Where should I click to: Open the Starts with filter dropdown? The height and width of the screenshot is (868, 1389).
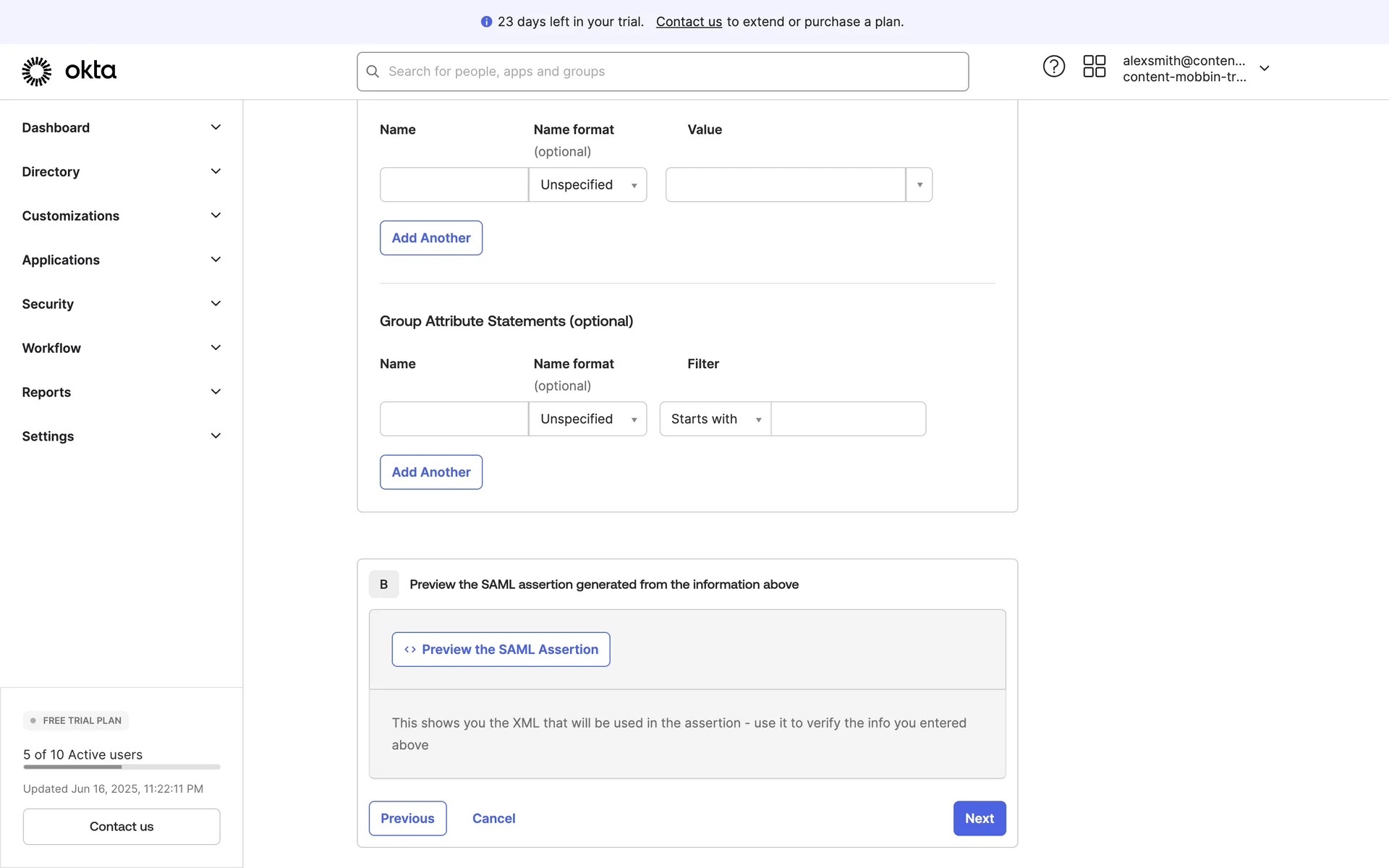point(715,419)
